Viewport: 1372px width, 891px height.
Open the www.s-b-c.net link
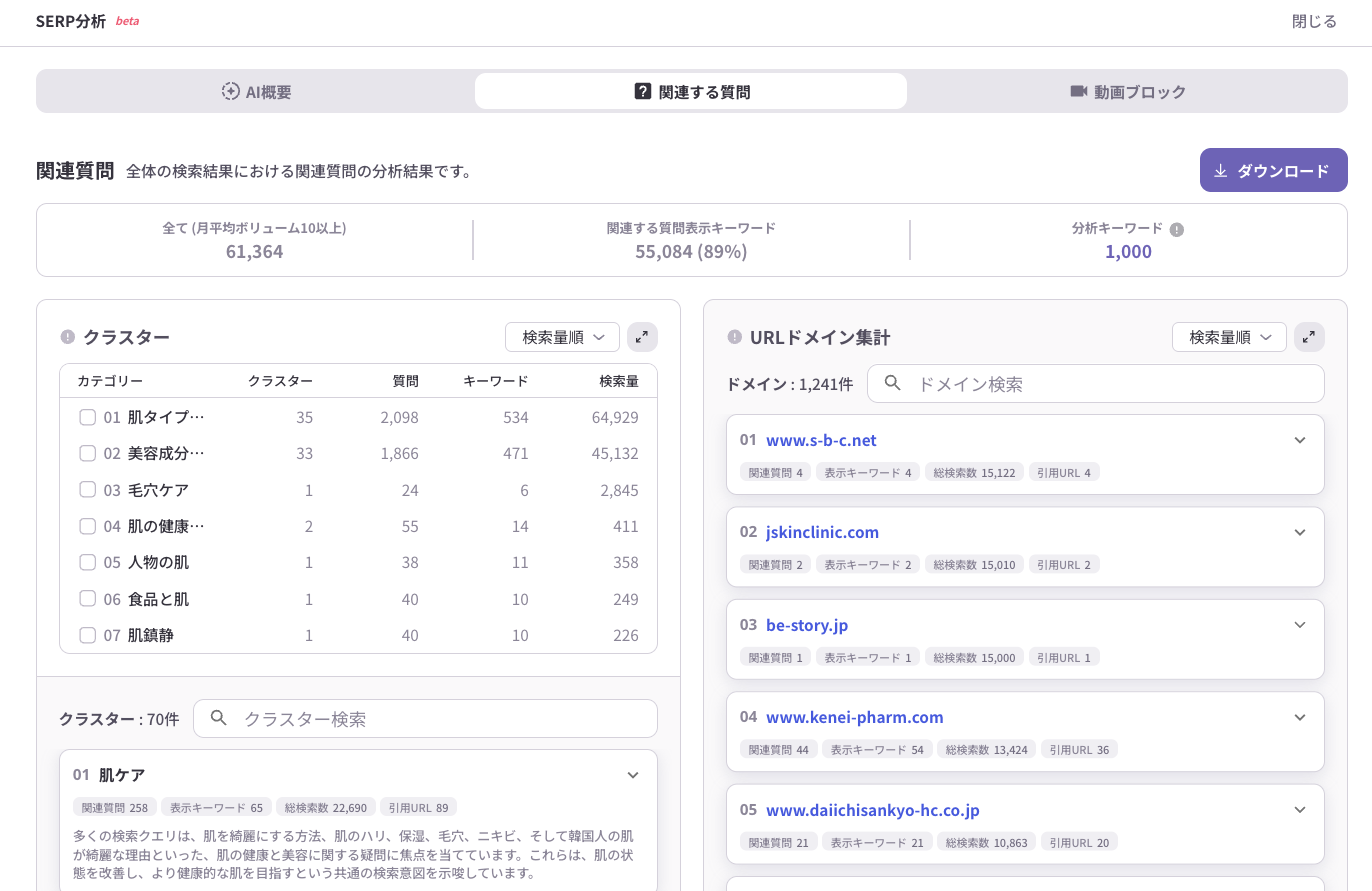click(x=821, y=440)
